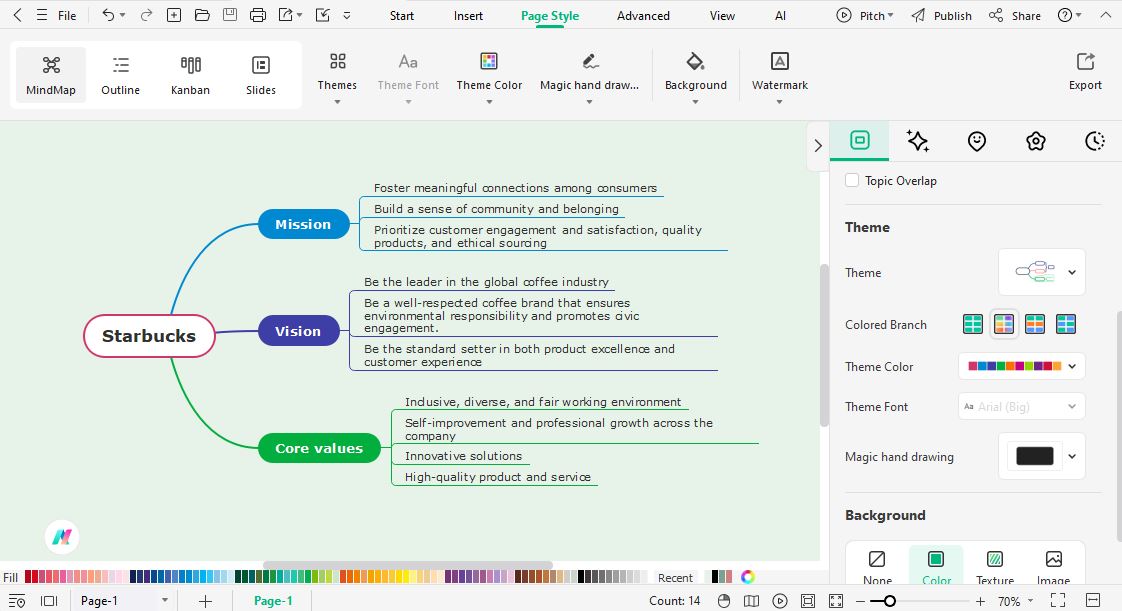The image size is (1122, 611).
Task: Set background to Image
Action: coord(1053,567)
